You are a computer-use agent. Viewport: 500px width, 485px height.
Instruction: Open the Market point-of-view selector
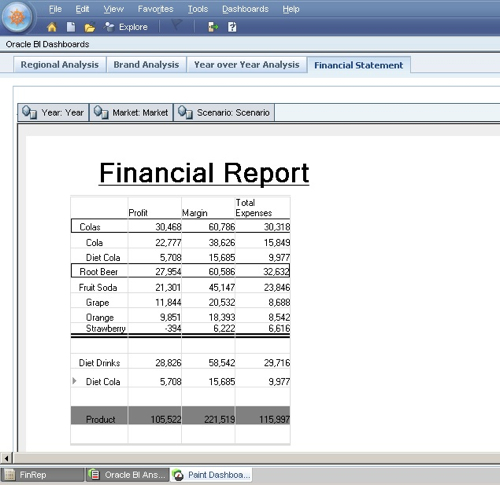[x=131, y=112]
